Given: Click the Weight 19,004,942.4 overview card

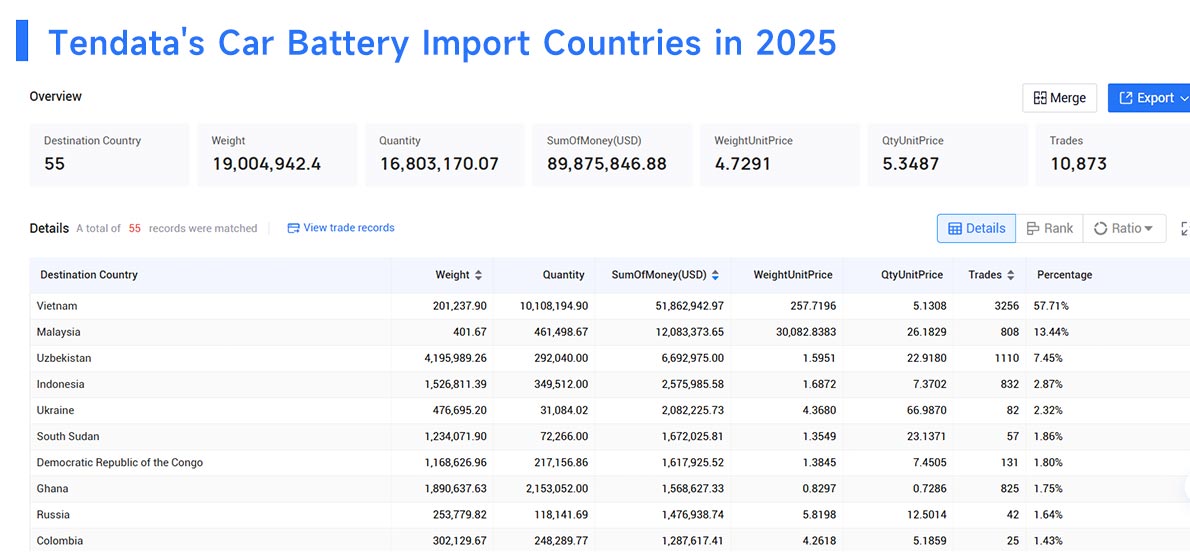Looking at the screenshot, I should tap(277, 155).
